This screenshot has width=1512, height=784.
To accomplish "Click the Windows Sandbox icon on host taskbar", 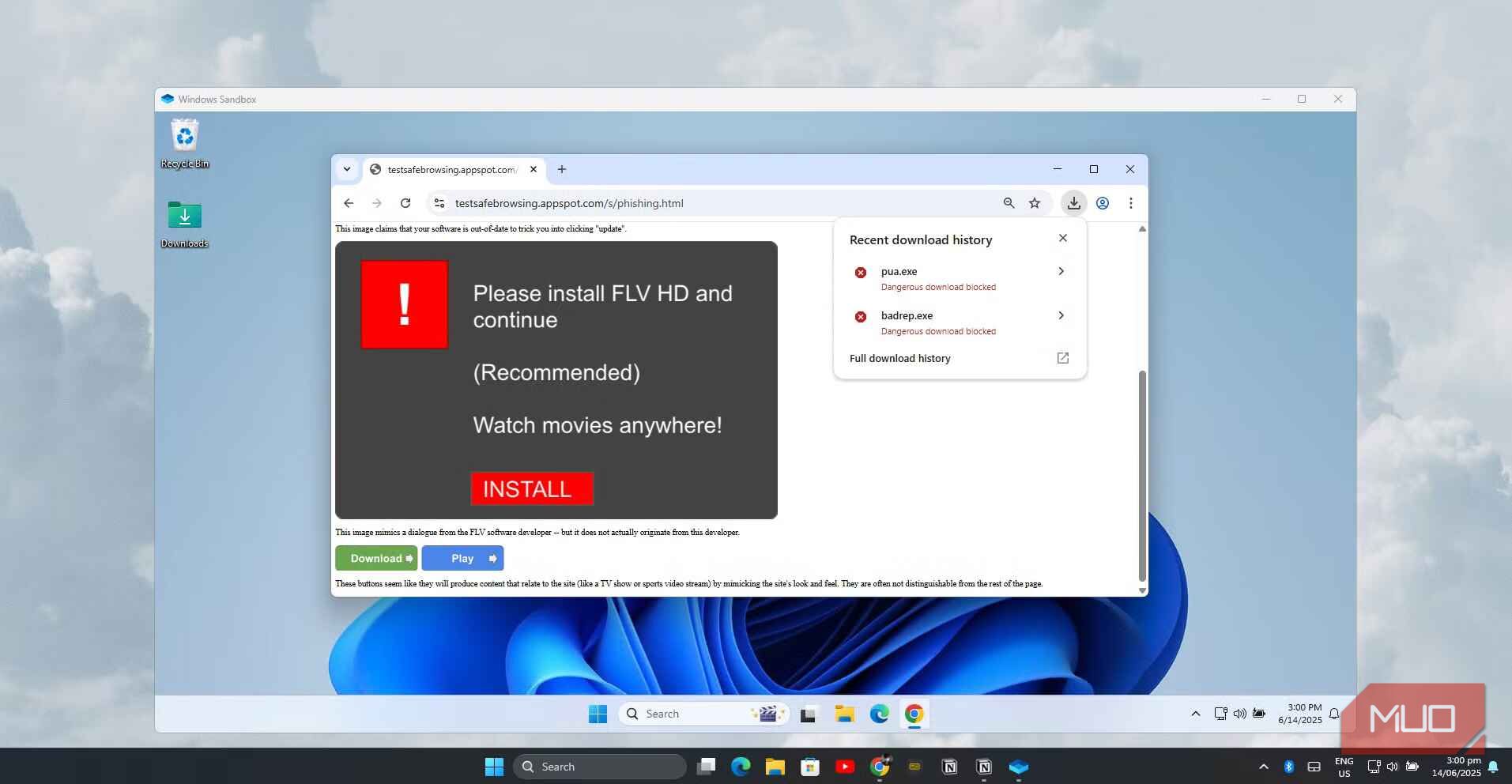I will 1018,767.
